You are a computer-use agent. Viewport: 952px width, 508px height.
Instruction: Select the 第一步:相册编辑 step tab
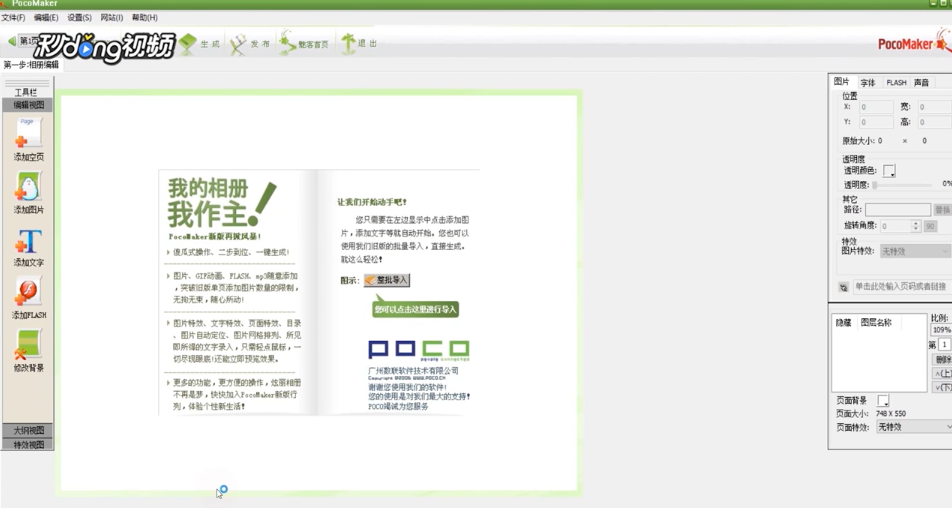(x=32, y=64)
